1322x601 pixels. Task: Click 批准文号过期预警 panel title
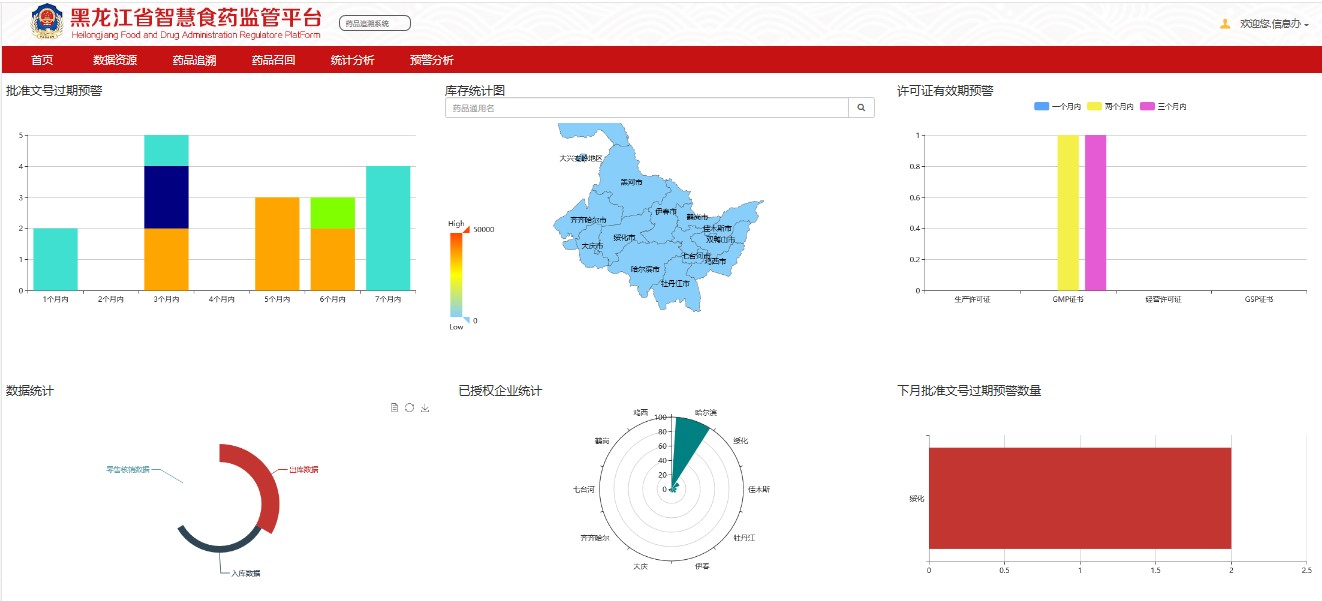point(54,91)
